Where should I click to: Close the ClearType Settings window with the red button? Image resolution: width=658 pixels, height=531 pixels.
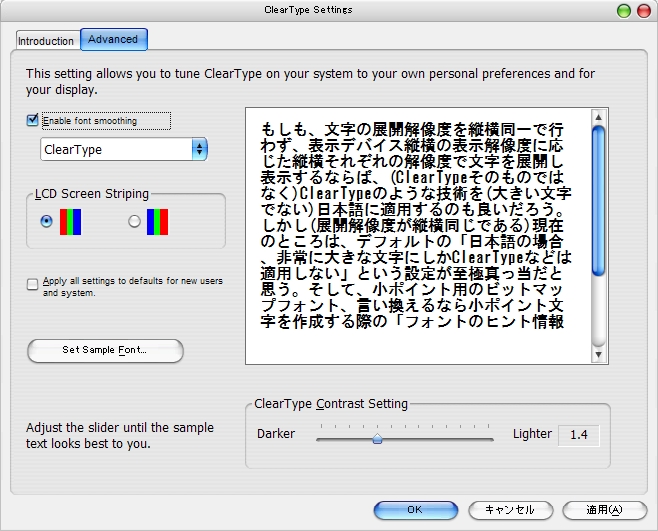point(643,10)
